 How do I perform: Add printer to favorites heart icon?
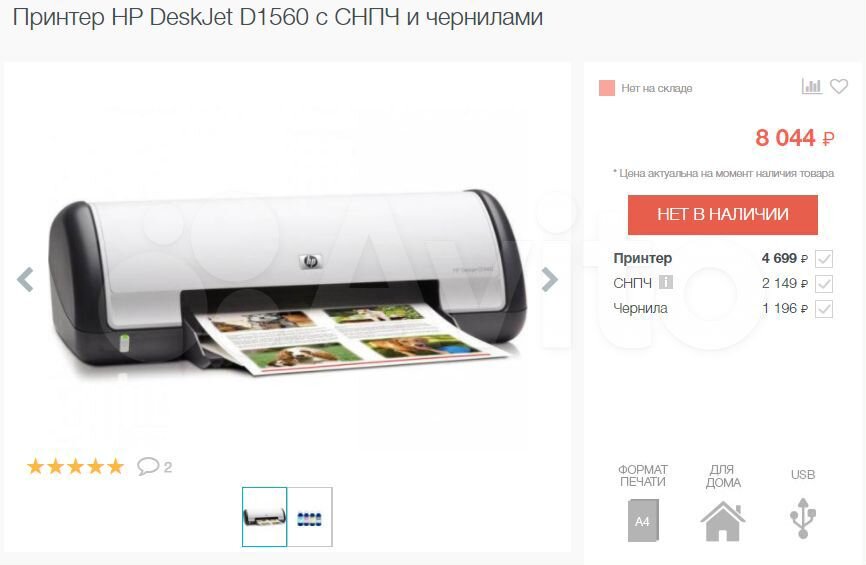point(839,86)
